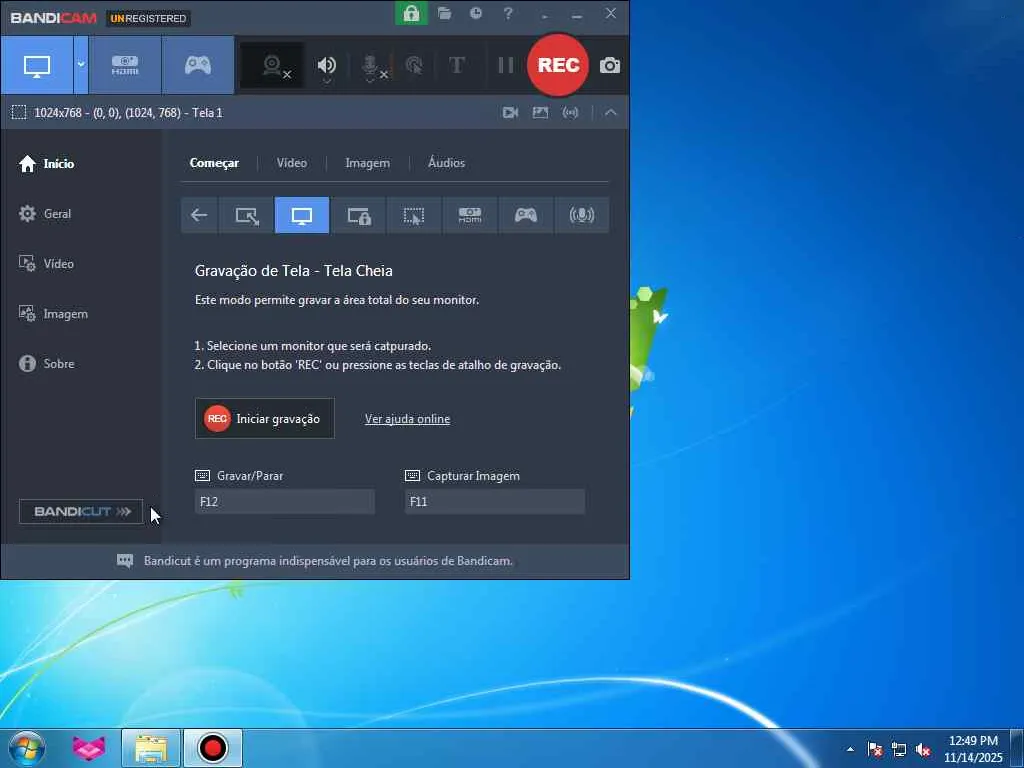Switch to HDMI device recording mode in the top bar

(125, 65)
